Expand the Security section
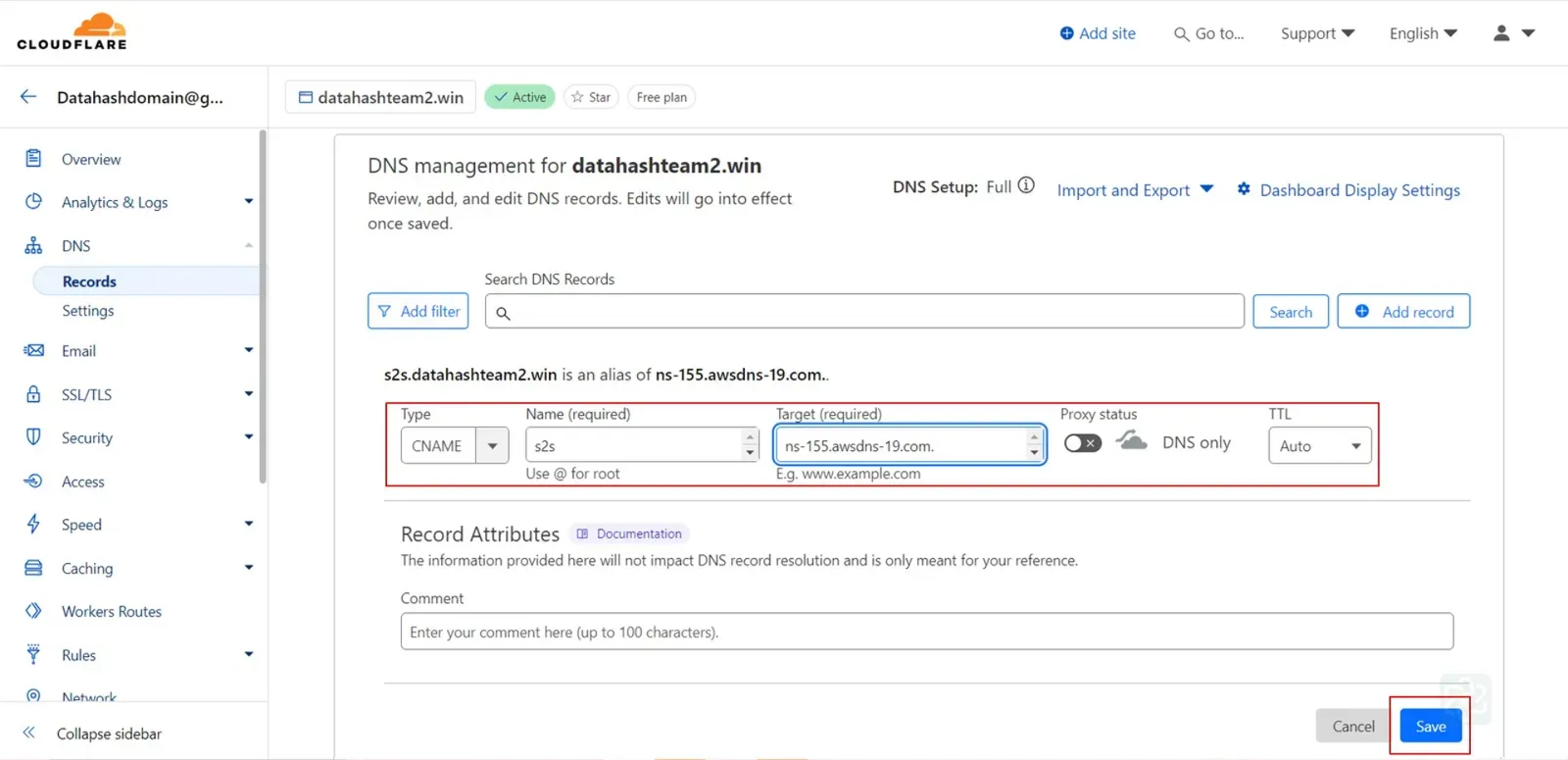Image resolution: width=1568 pixels, height=760 pixels. (249, 437)
